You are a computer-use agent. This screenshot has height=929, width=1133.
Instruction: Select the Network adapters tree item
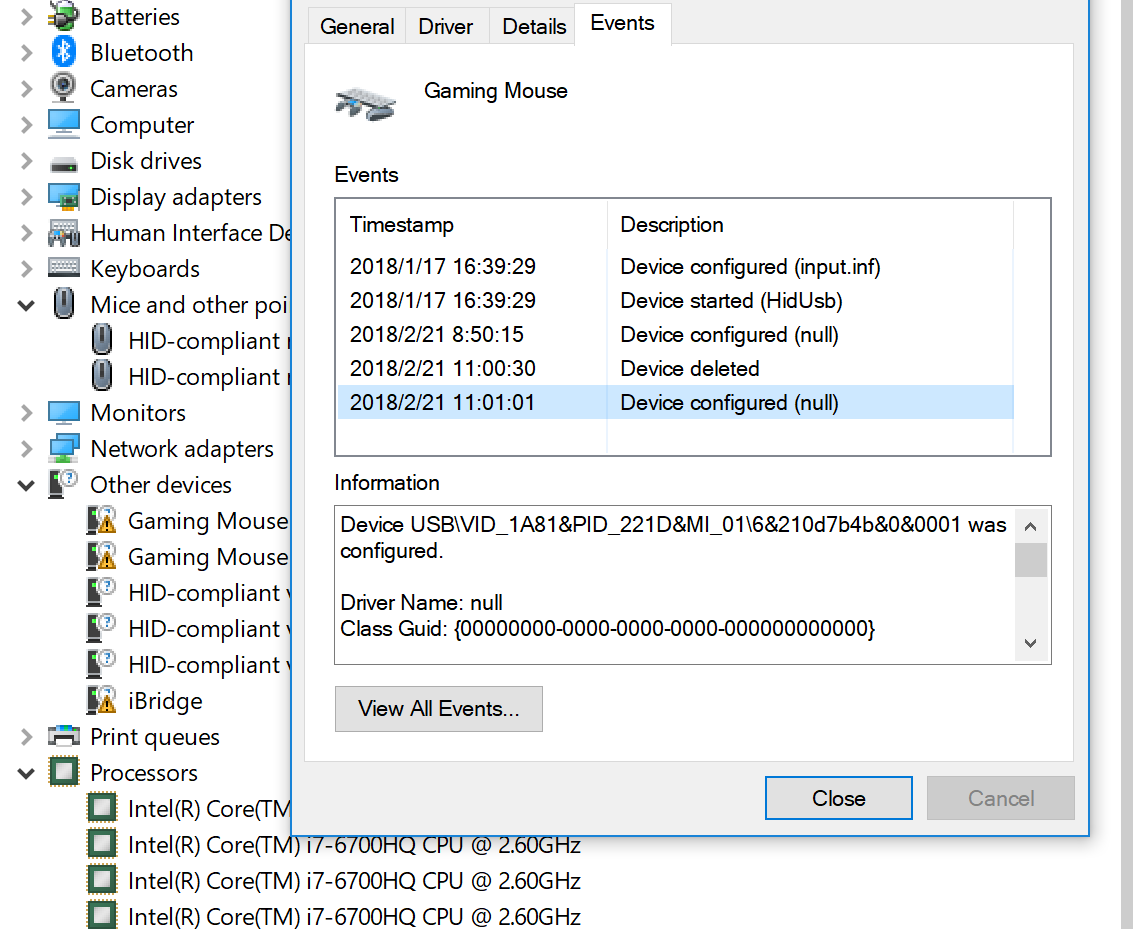tap(182, 449)
